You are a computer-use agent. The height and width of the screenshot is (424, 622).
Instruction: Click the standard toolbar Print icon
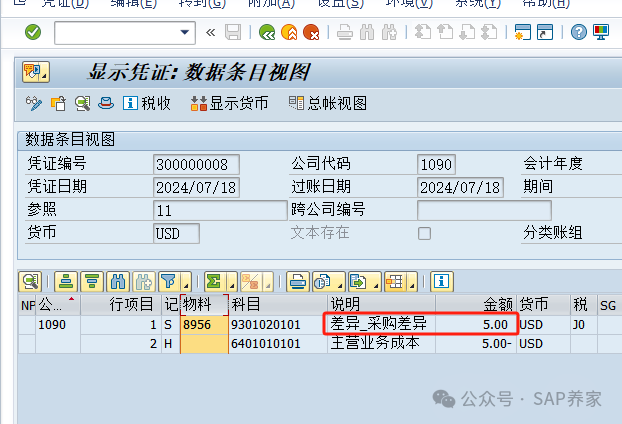tap(345, 32)
